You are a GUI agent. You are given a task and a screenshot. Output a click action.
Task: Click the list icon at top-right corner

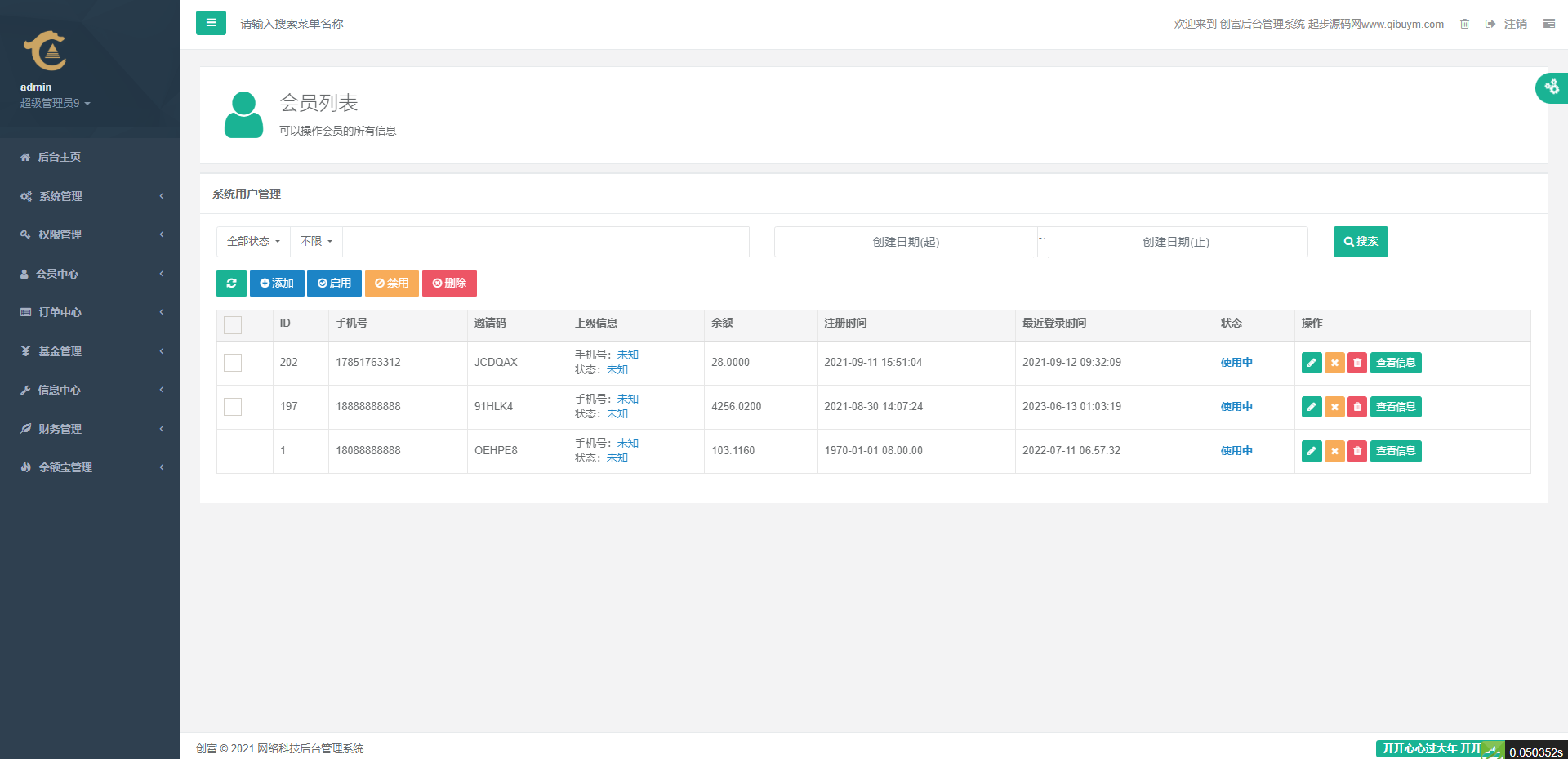pos(1548,24)
